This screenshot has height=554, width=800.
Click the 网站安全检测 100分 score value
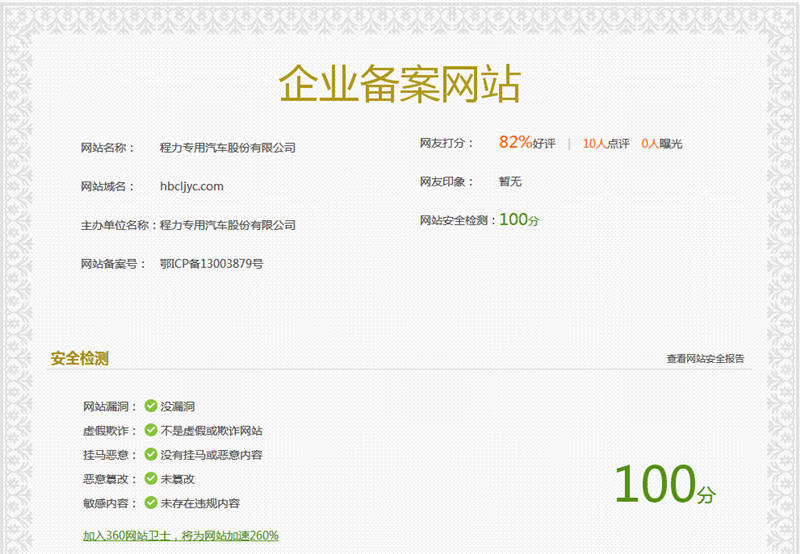(519, 220)
